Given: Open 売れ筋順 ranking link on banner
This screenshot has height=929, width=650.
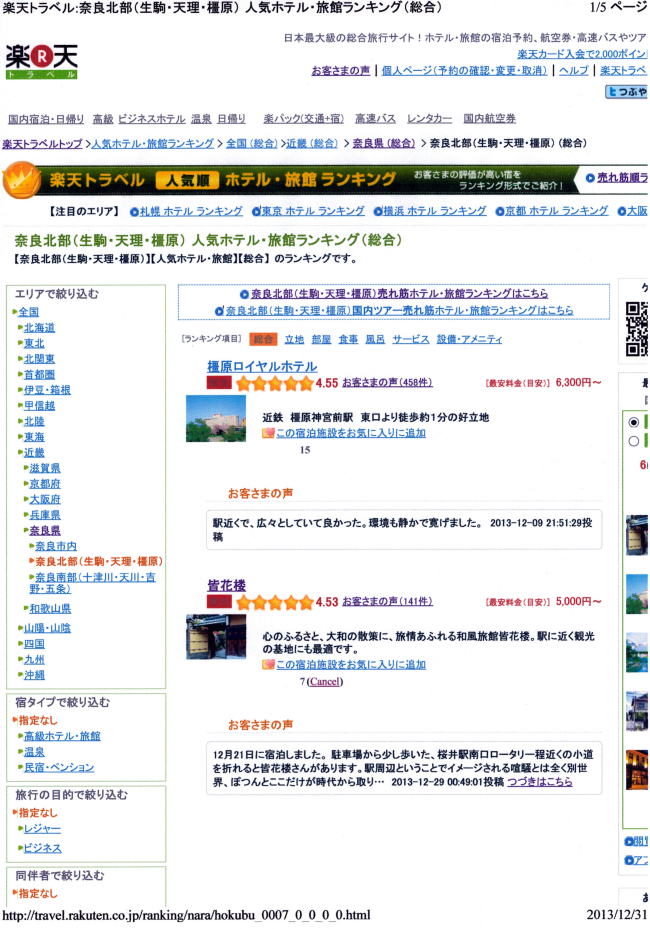Looking at the screenshot, I should coord(622,178).
